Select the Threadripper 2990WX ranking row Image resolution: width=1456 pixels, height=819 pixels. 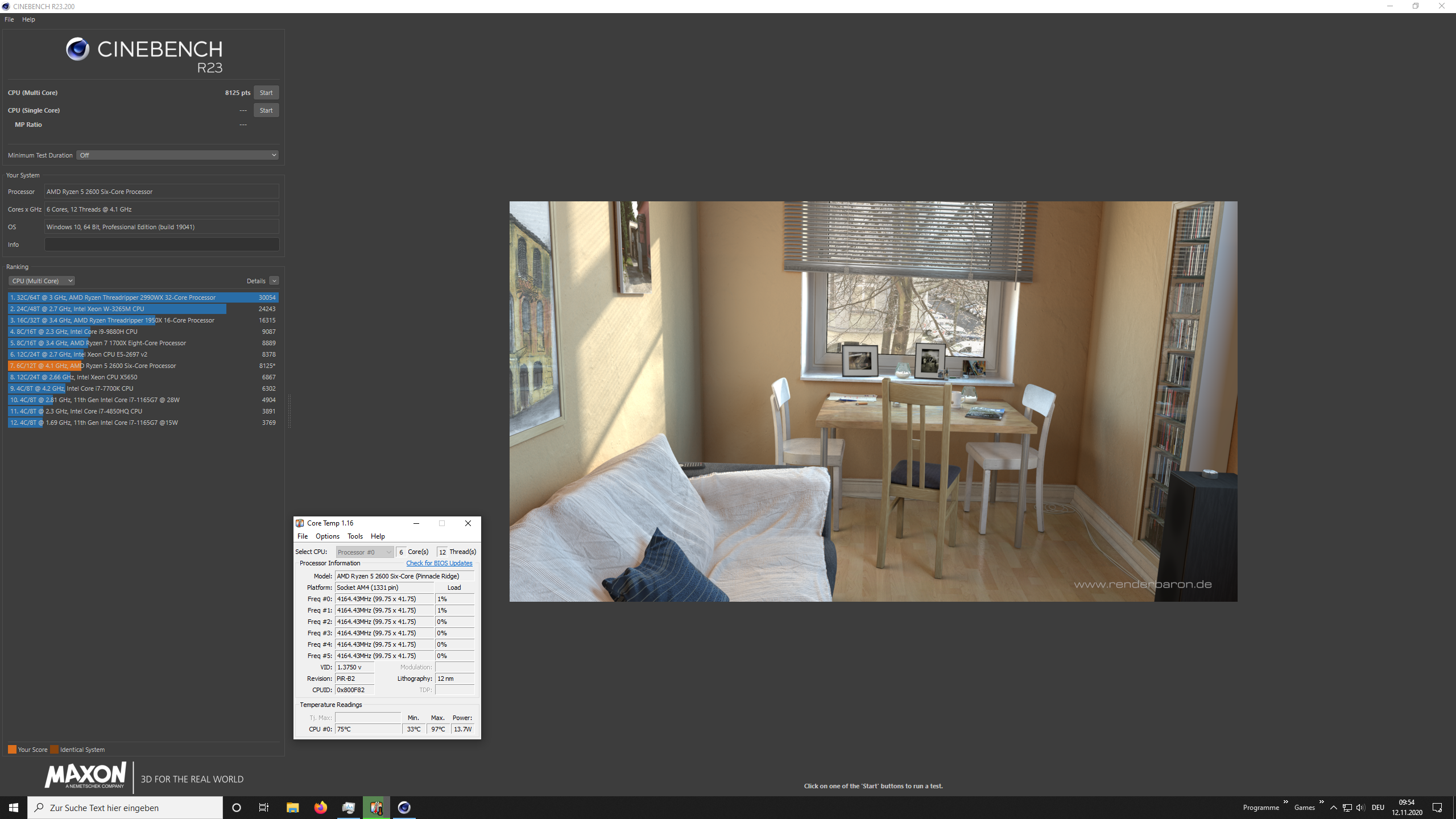tap(143, 297)
